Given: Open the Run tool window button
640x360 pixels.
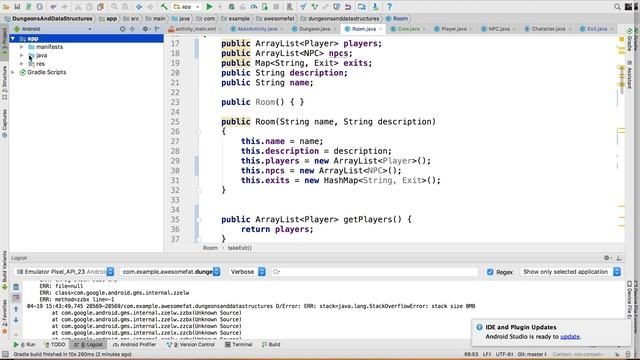Looking at the screenshot, I should pos(24,345).
